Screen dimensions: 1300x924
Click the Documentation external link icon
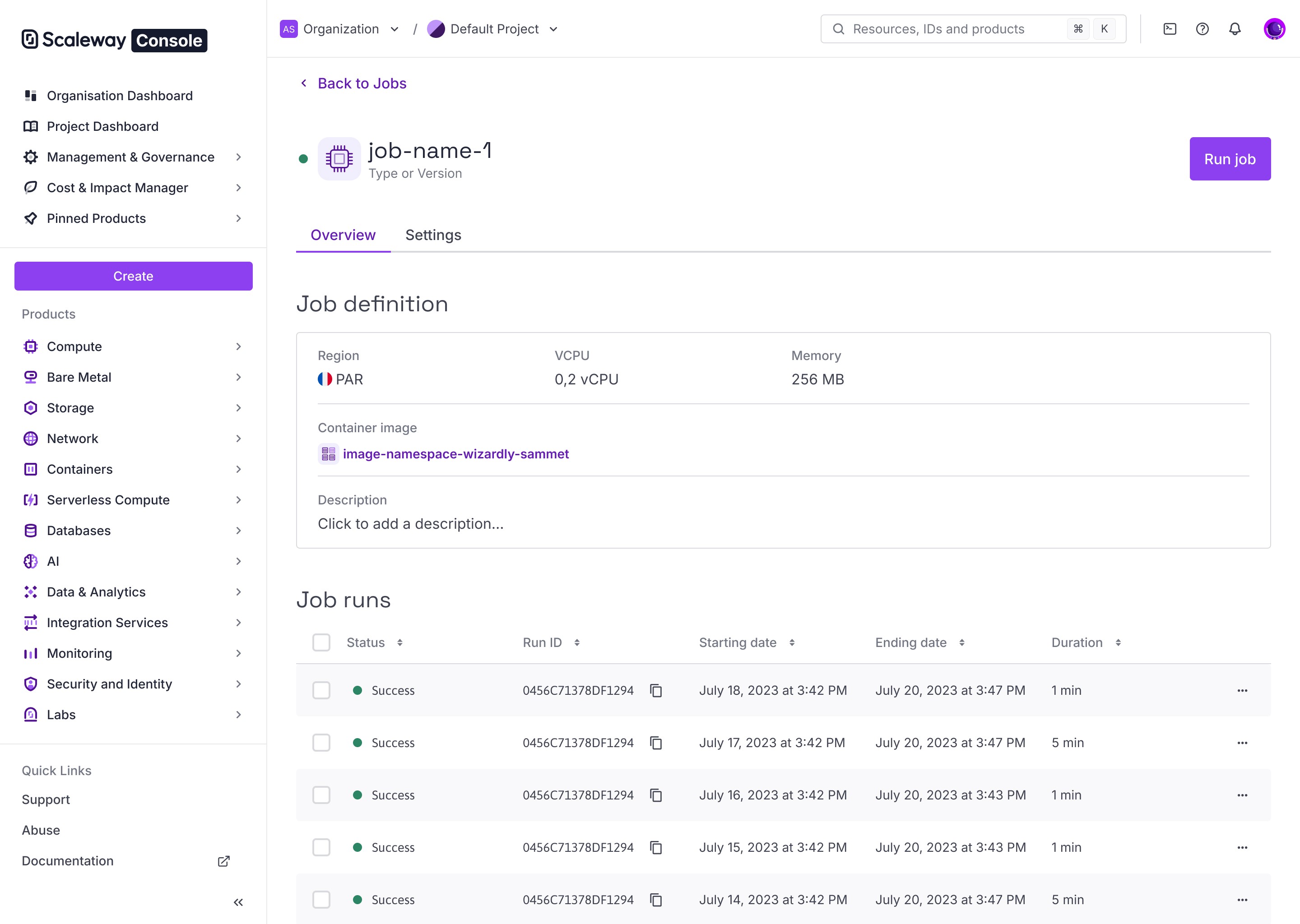click(x=224, y=861)
